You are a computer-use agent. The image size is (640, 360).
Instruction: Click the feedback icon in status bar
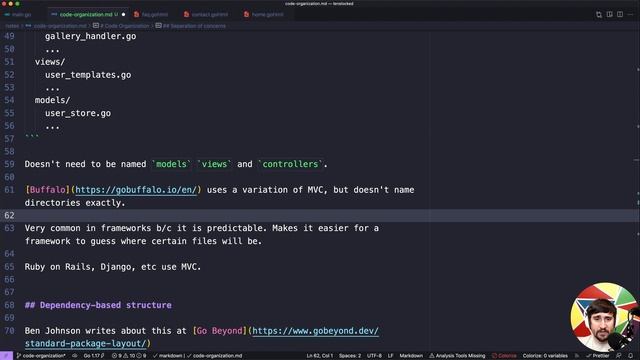tap(619, 356)
